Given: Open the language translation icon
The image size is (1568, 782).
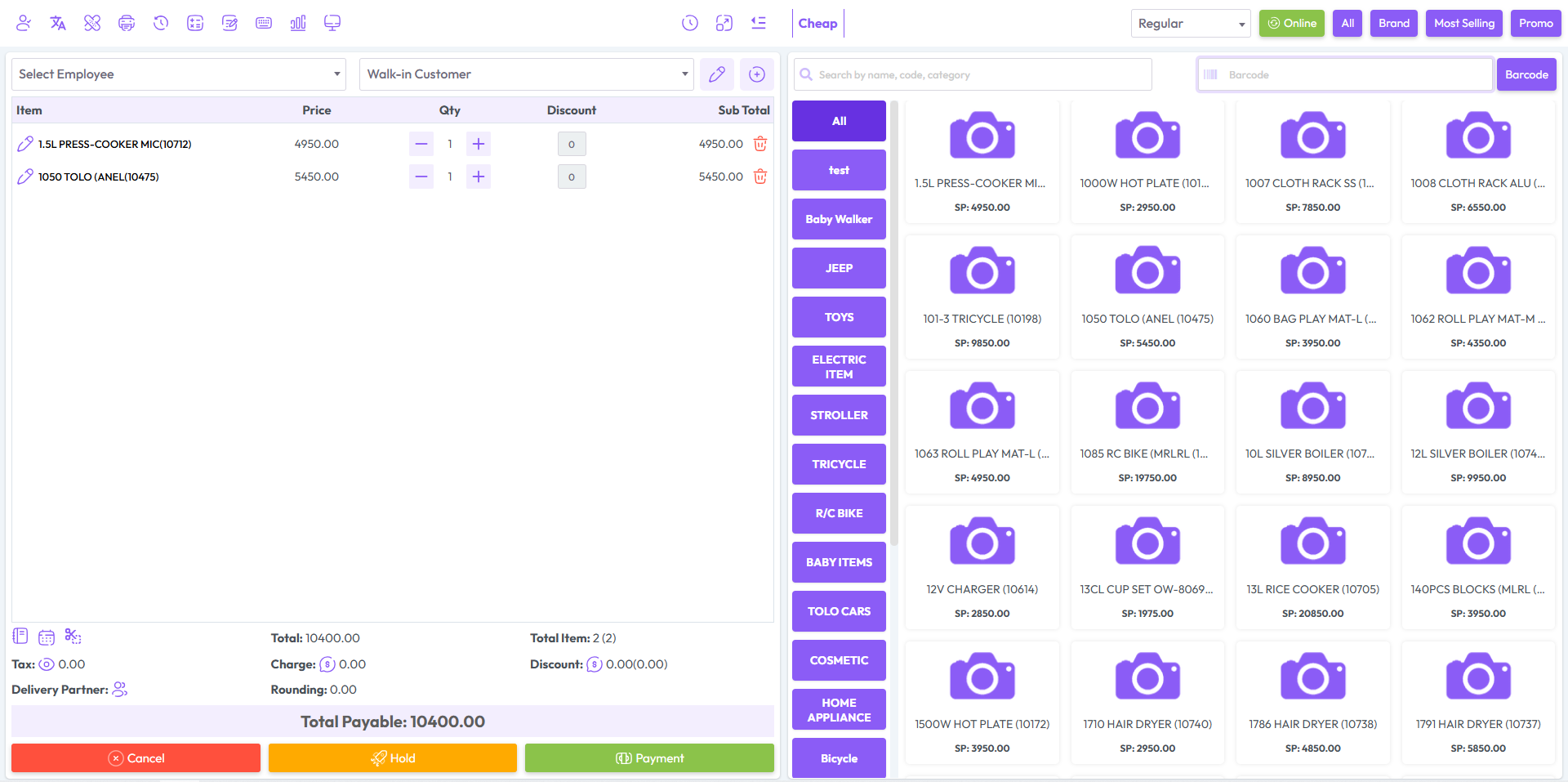Looking at the screenshot, I should [57, 23].
